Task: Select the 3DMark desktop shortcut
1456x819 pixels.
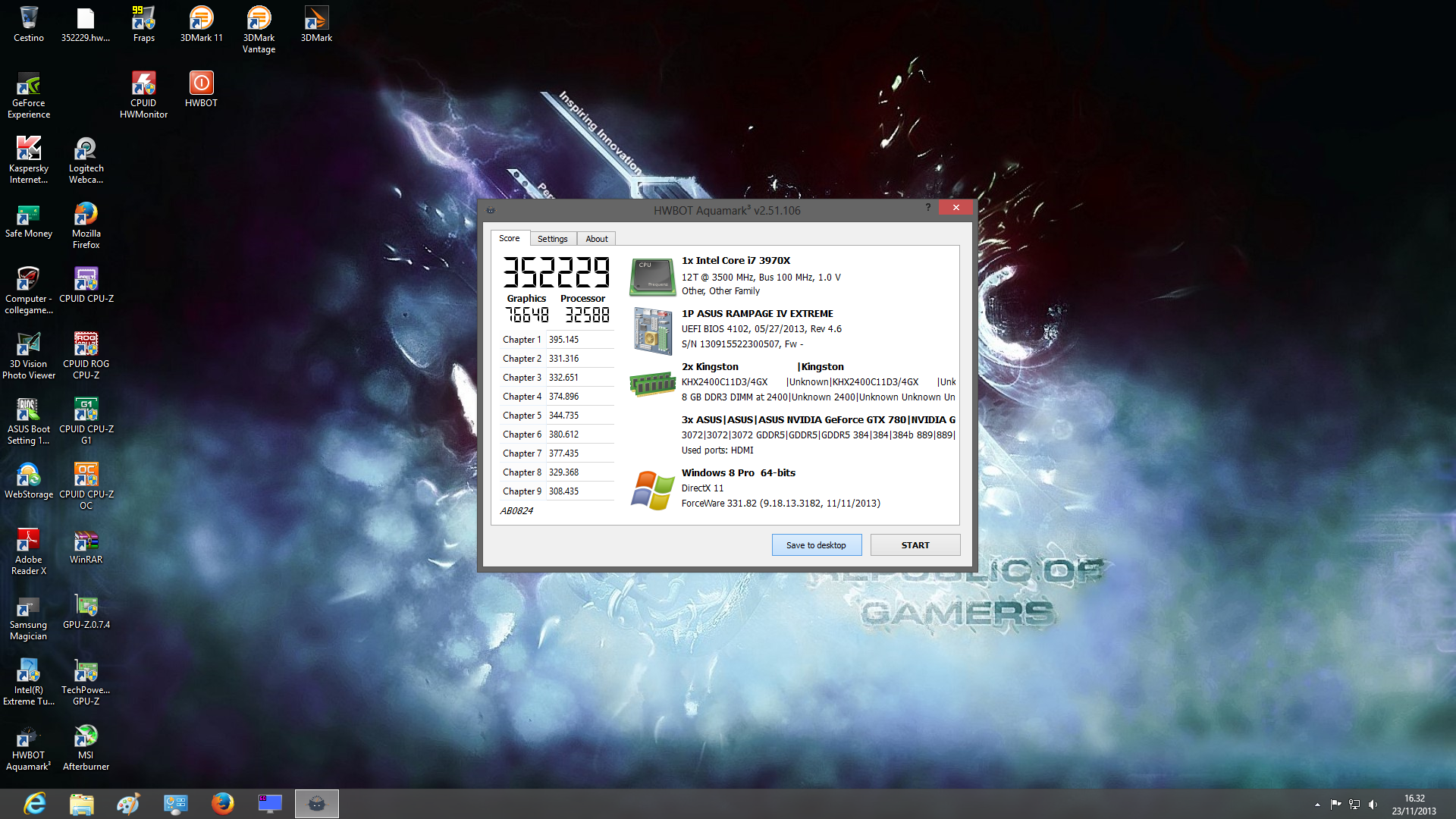Action: pos(316,24)
